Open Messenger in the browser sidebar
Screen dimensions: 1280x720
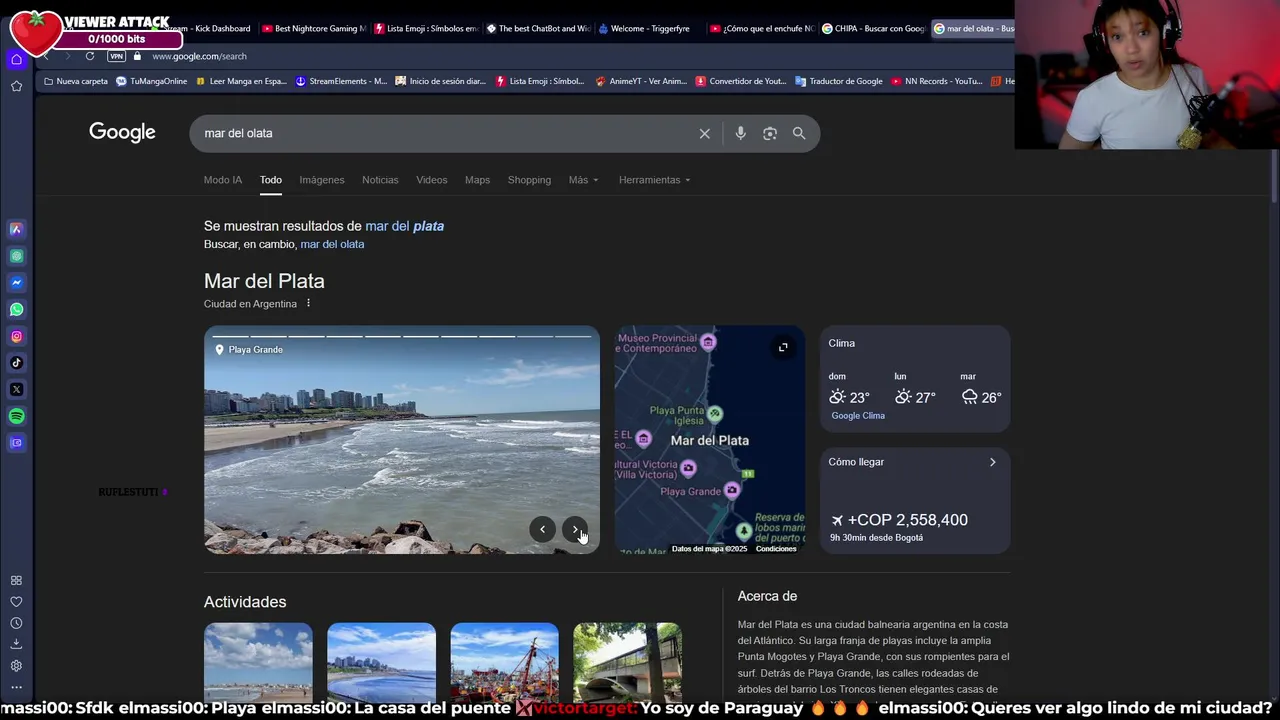[x=16, y=283]
